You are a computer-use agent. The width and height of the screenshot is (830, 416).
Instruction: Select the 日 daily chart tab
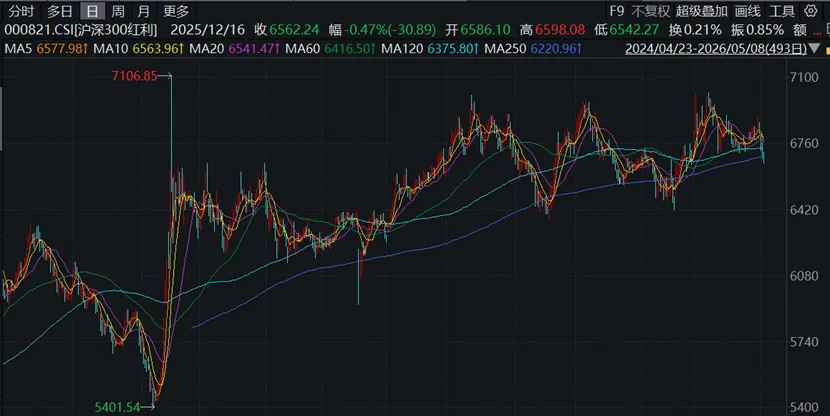pos(93,11)
